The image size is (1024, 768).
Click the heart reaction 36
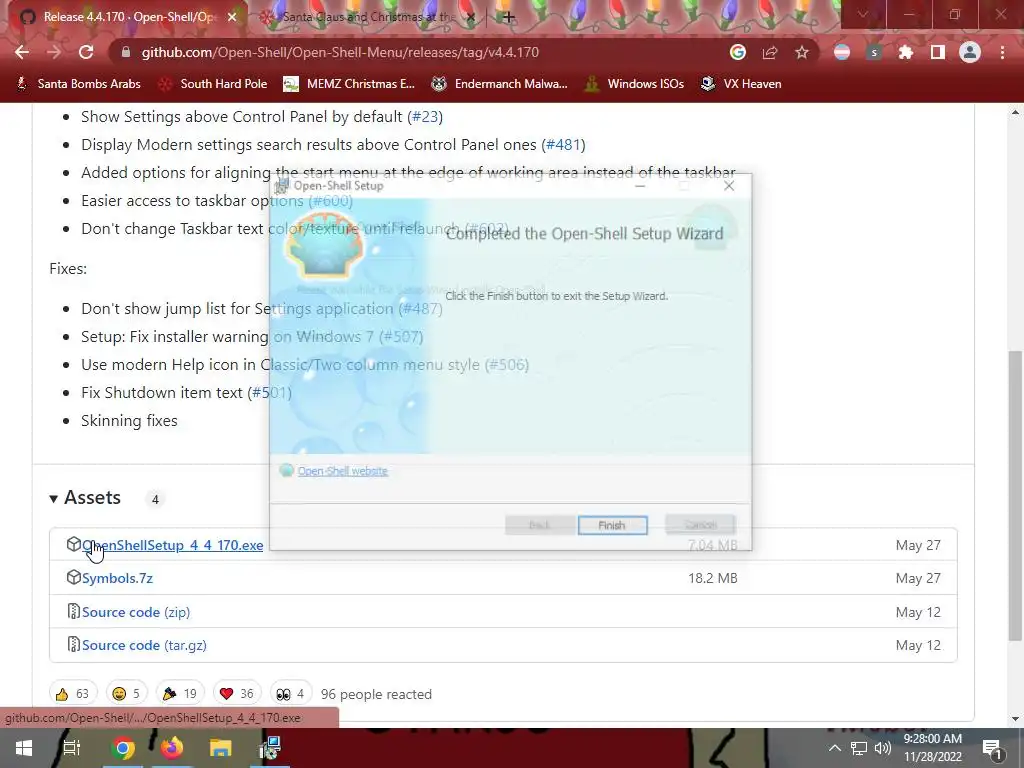point(236,694)
